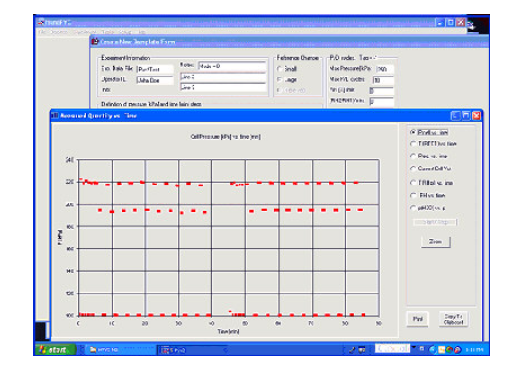Click the Exp. Data File input field
Image resolution: width=519 pixels, height=369 pixels.
pos(155,69)
